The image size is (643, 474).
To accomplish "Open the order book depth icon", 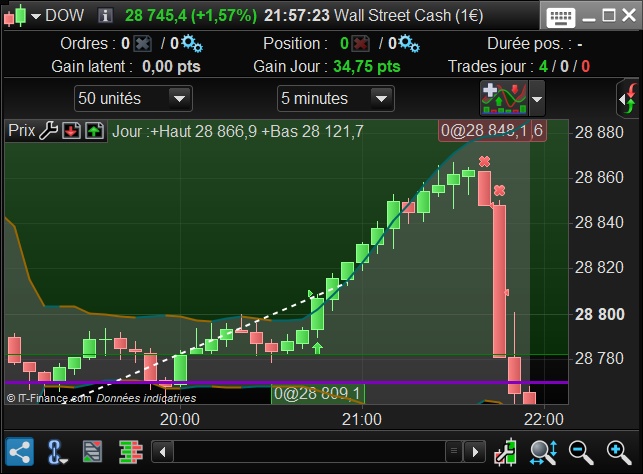I will click(131, 452).
